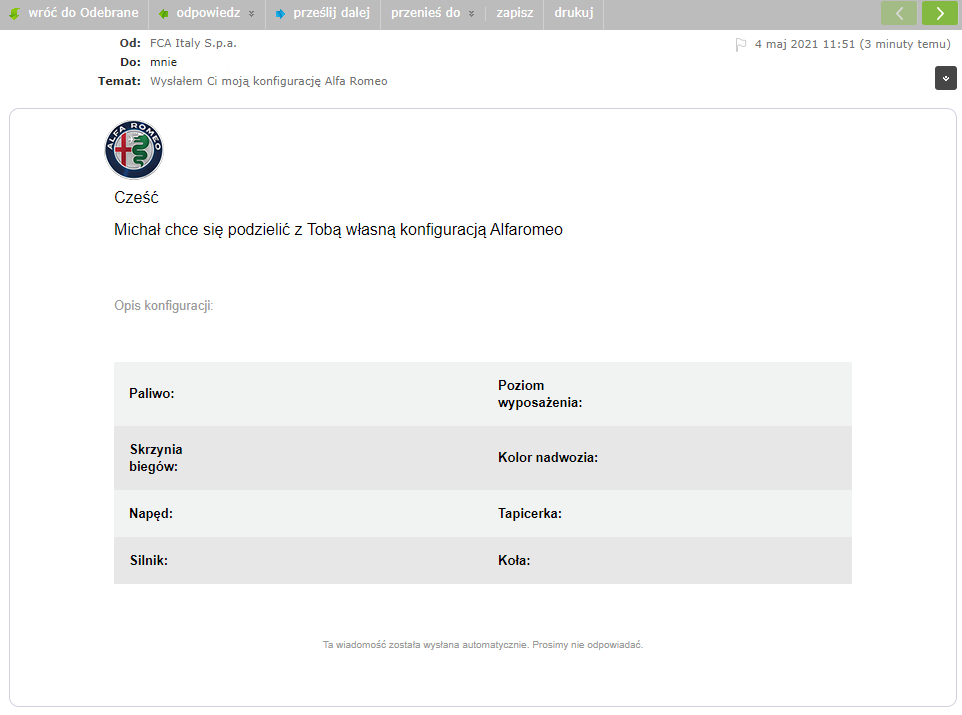Click the Skrzynia biegów table cell
The image size is (962, 715).
click(298, 458)
